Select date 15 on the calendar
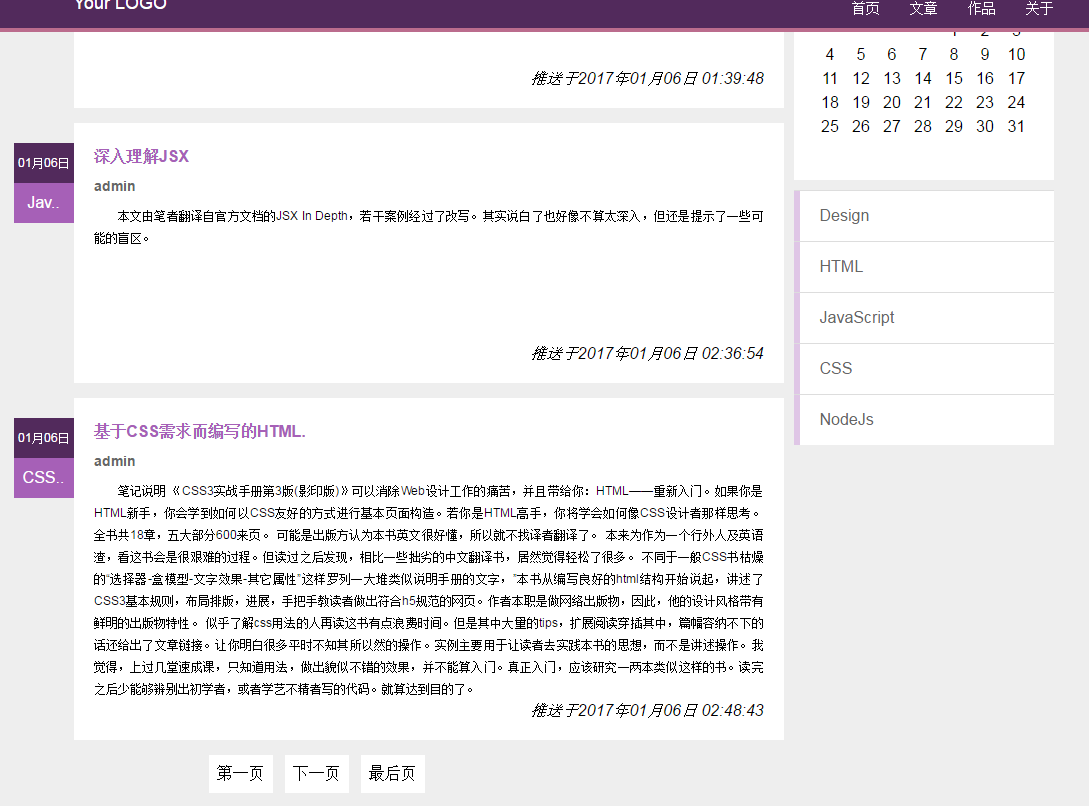1089x806 pixels. tap(953, 78)
